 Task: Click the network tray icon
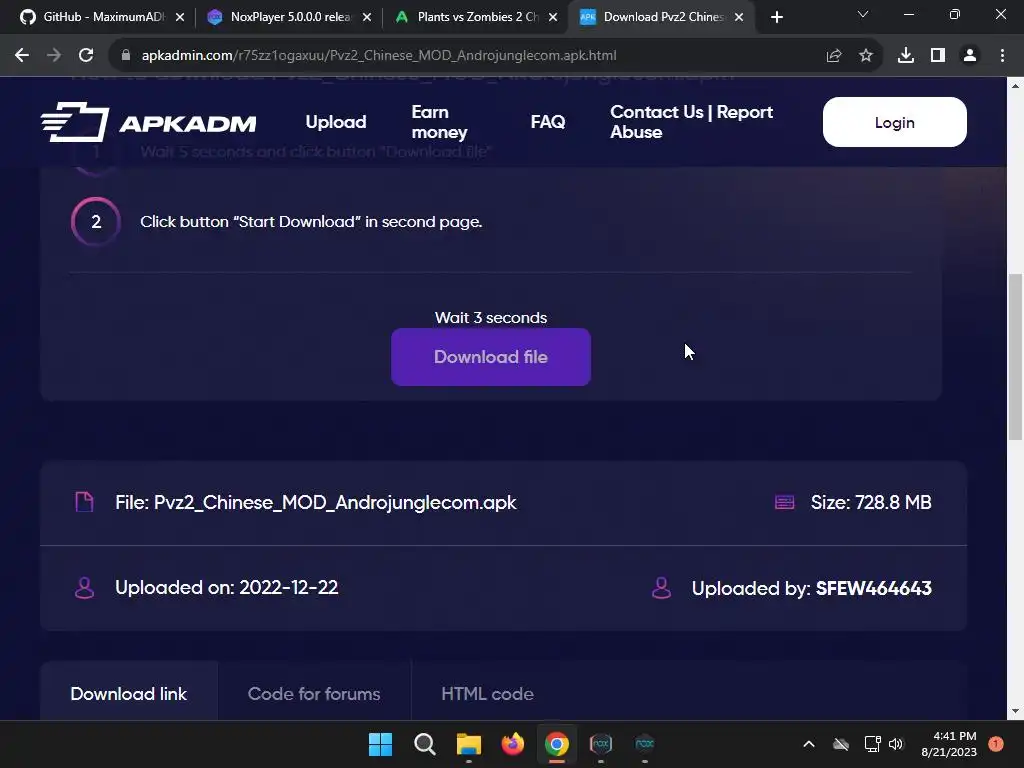pos(872,744)
